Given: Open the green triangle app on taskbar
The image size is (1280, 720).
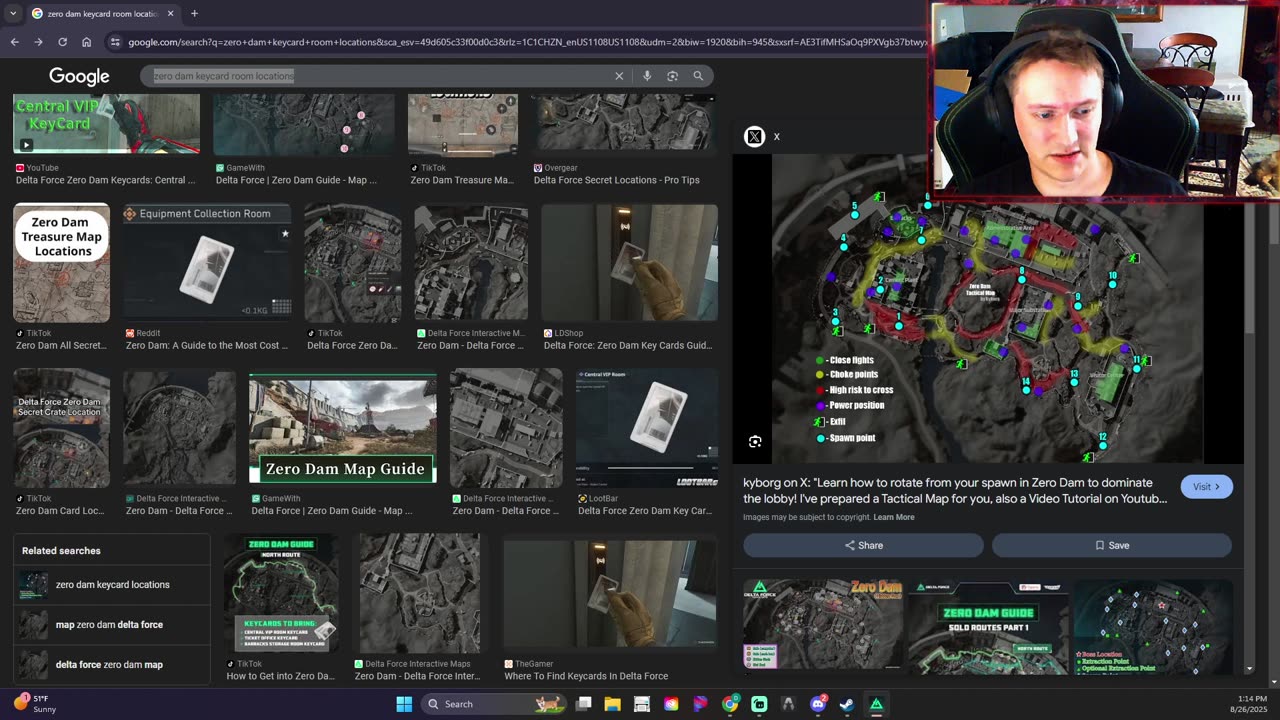Looking at the screenshot, I should pyautogui.click(x=876, y=704).
